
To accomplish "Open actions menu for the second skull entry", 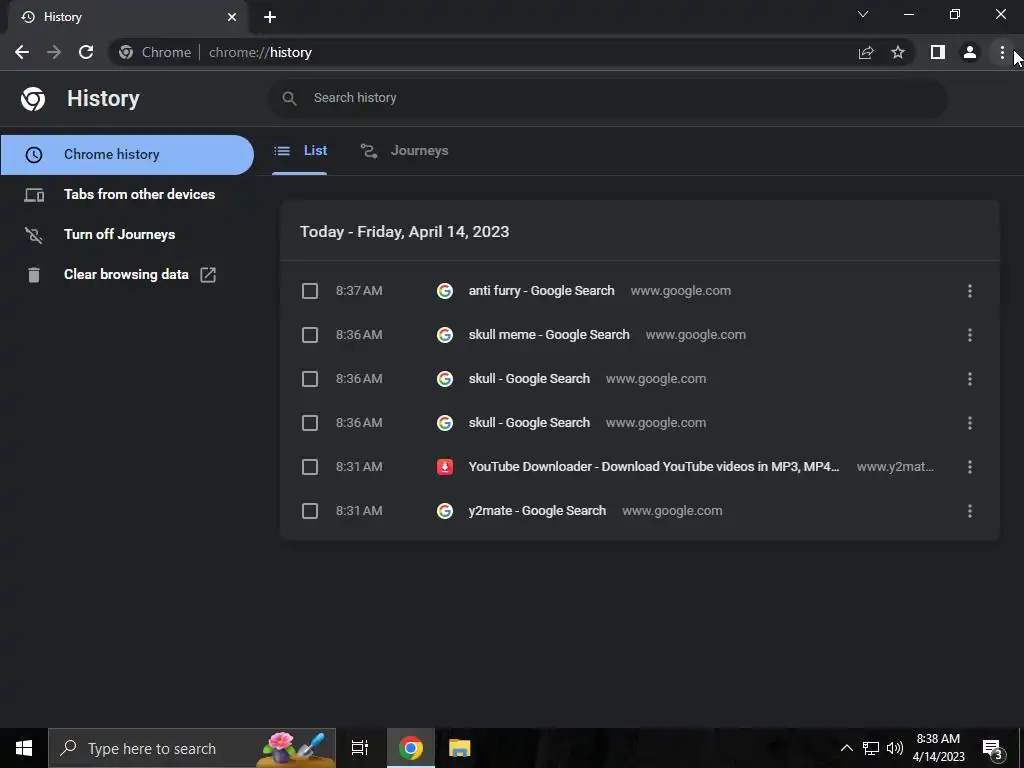I will tap(970, 423).
